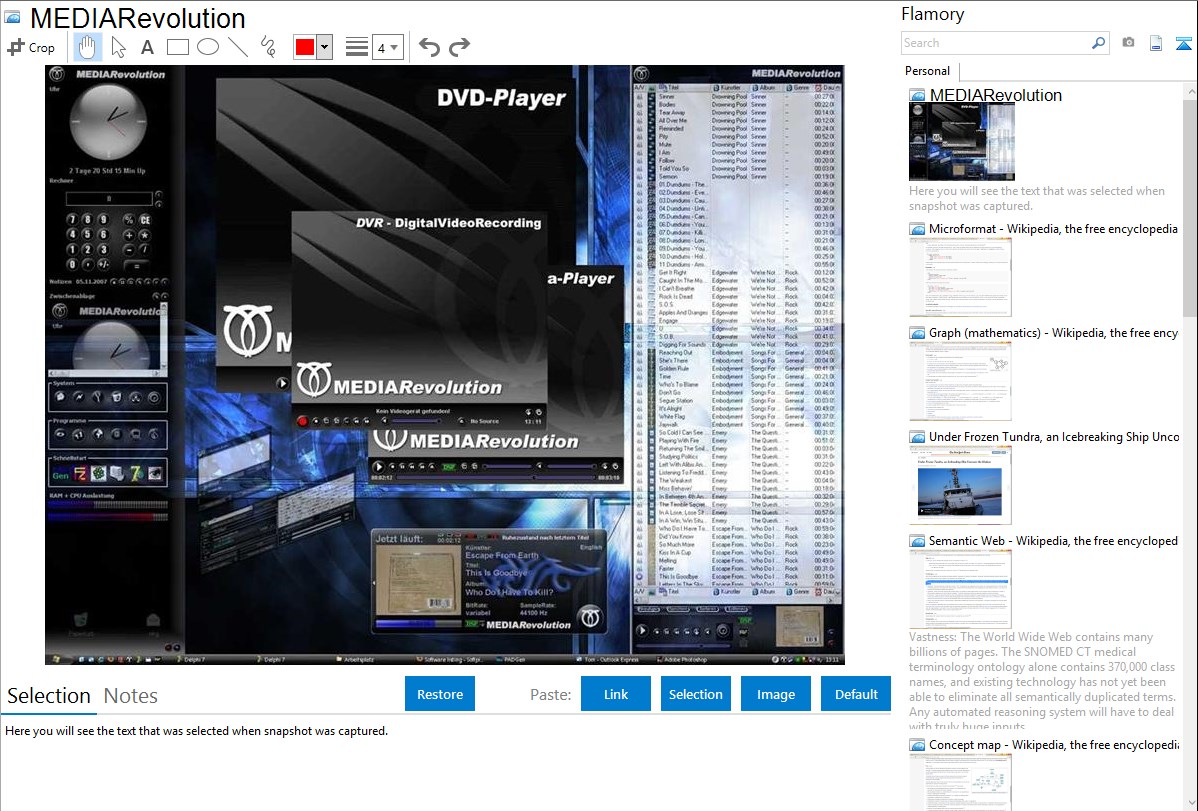1198x811 pixels.
Task: Open Graph (mathematics) Wikipedia snapshot title
Action: 1053,333
